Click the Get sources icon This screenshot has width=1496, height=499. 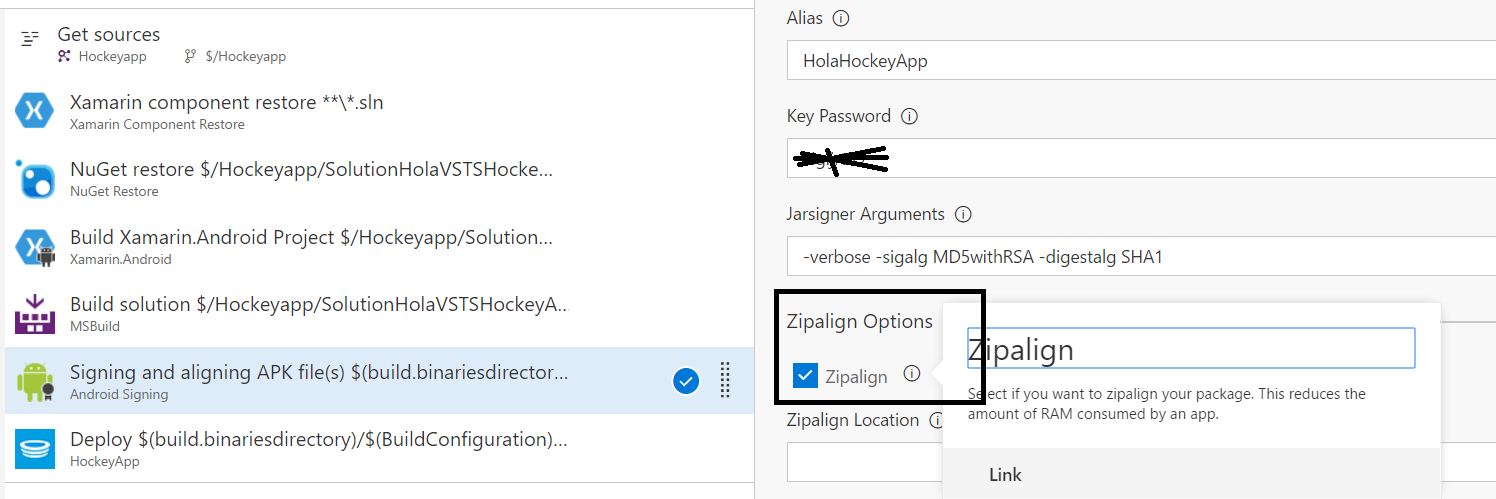[x=30, y=39]
